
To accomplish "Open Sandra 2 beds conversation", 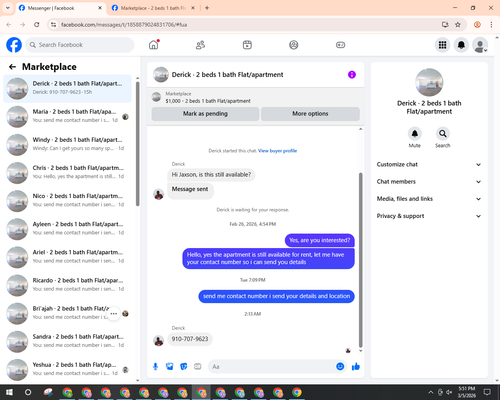I will tap(67, 342).
